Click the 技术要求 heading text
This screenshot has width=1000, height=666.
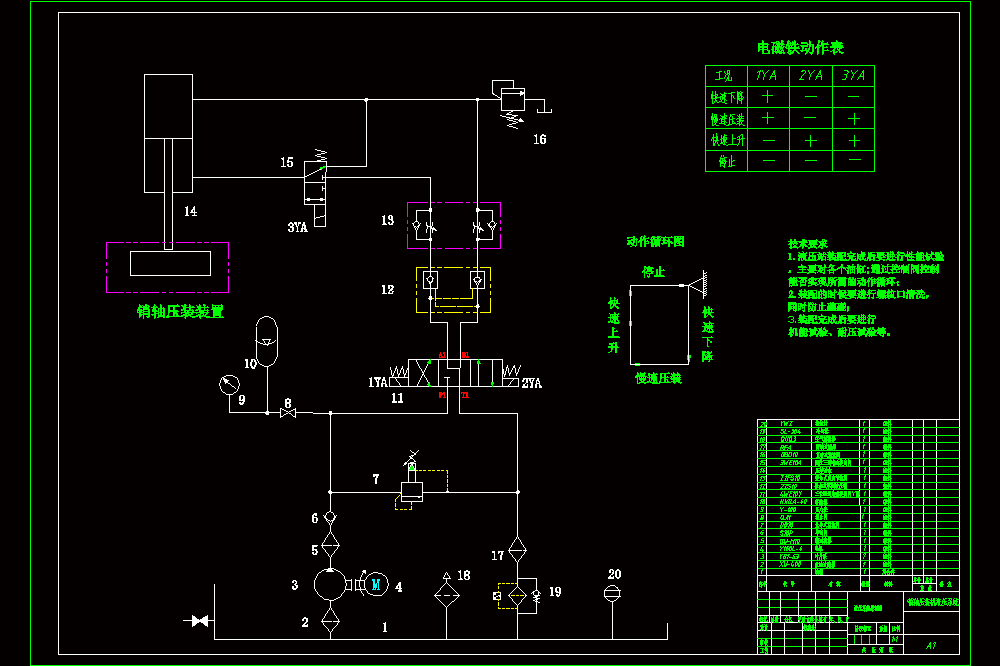coord(807,244)
